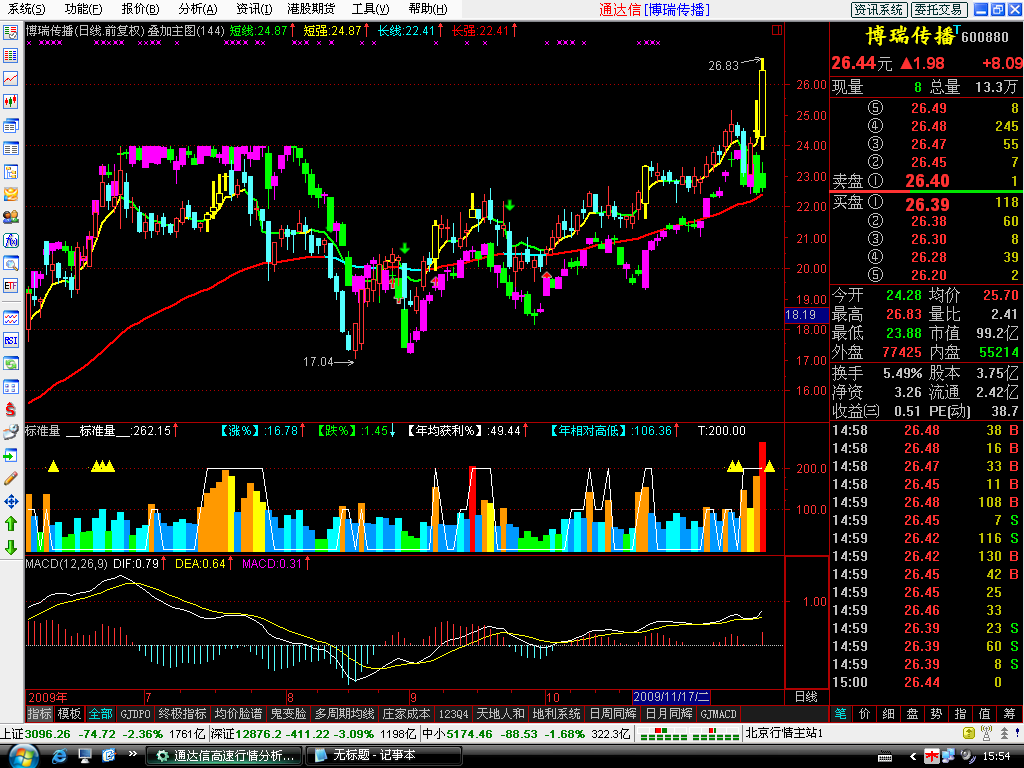Click the two-people users icon in sidebar
The width and height of the screenshot is (1024, 768).
10,217
